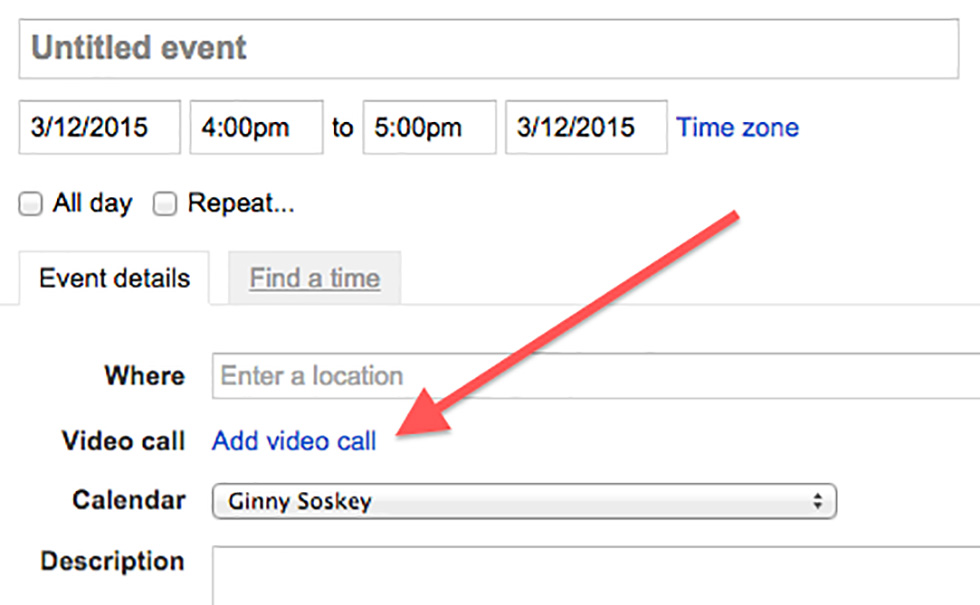Click the Repeat... label text
980x605 pixels.
pyautogui.click(x=241, y=203)
